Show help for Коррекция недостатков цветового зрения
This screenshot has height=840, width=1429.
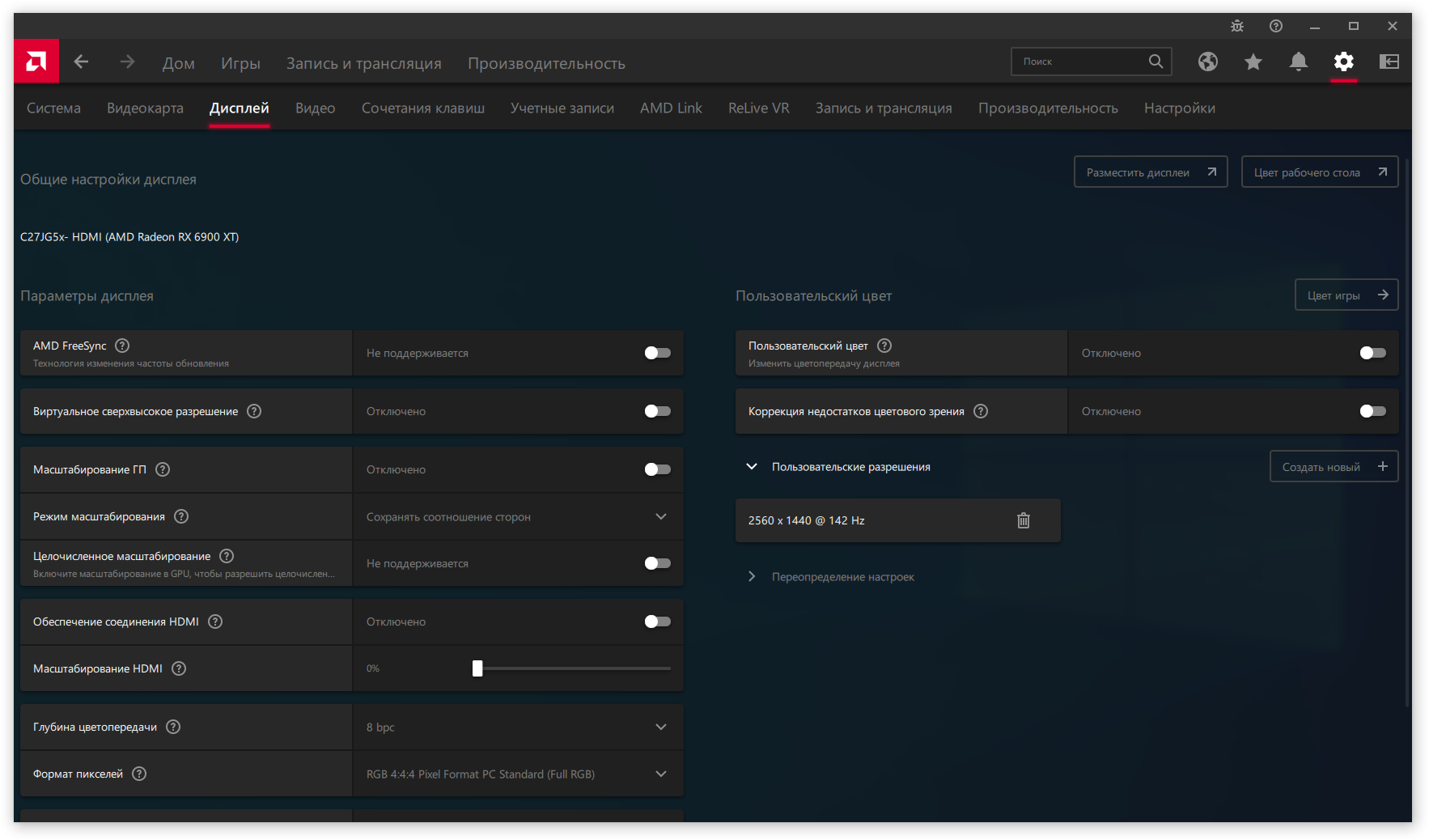click(x=981, y=411)
